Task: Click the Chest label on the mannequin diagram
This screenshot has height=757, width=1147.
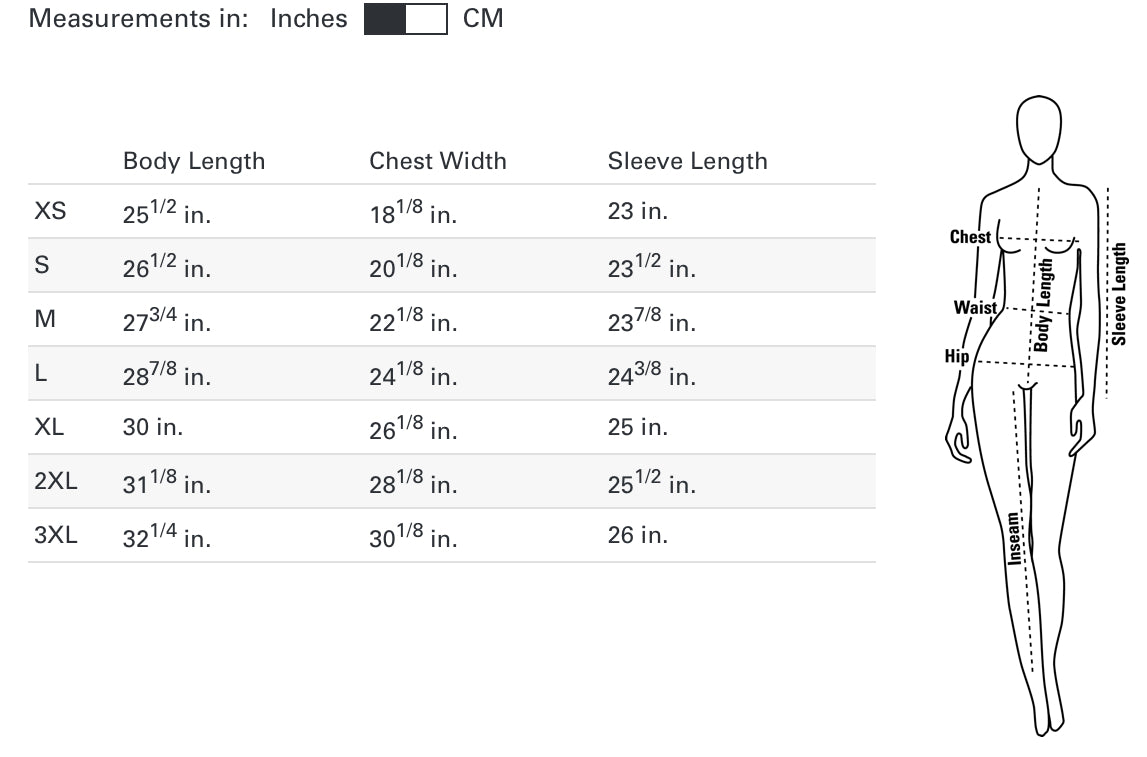Action: click(x=969, y=237)
